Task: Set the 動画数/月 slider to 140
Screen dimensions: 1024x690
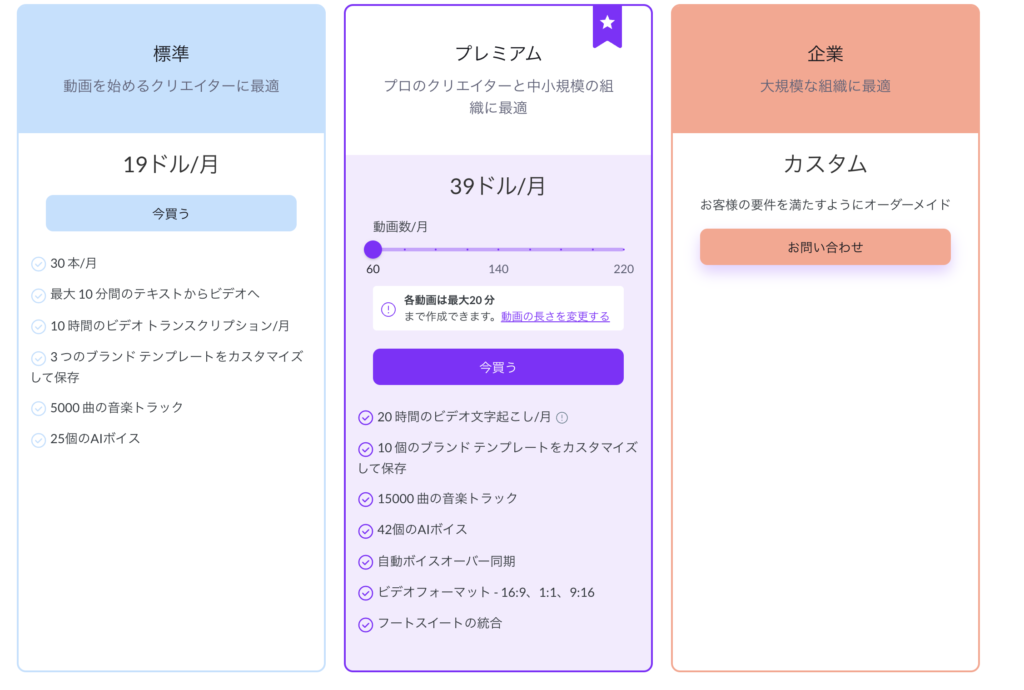Action: [x=498, y=249]
